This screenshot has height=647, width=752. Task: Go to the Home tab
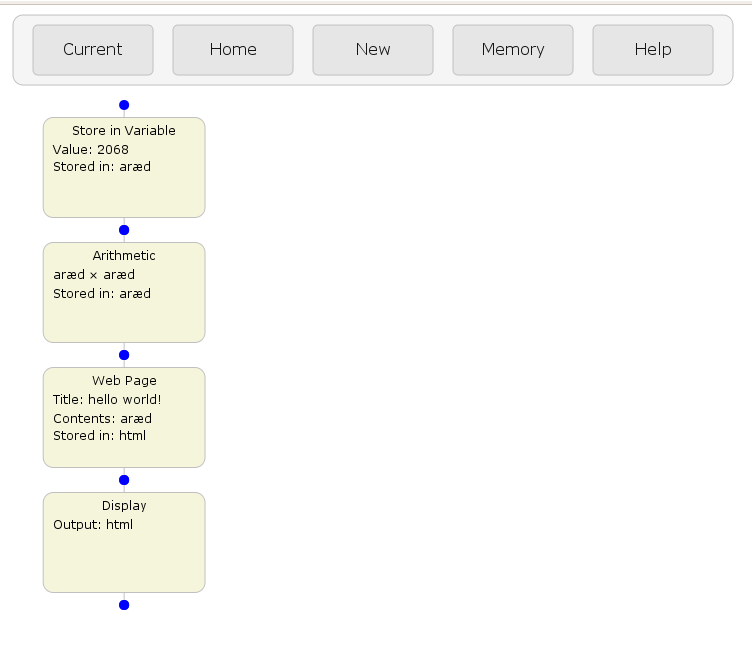(233, 50)
